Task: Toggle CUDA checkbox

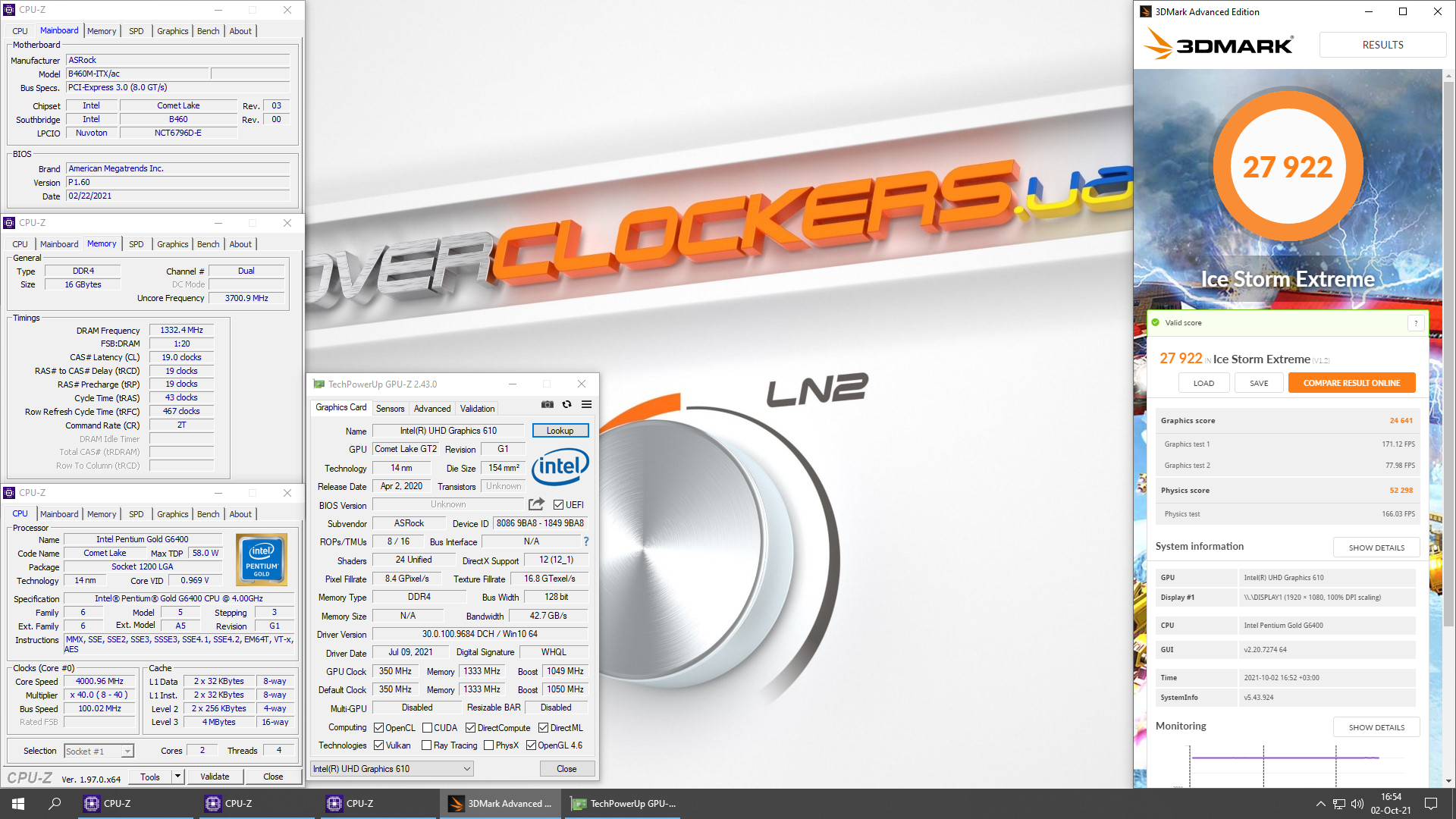Action: (x=427, y=728)
